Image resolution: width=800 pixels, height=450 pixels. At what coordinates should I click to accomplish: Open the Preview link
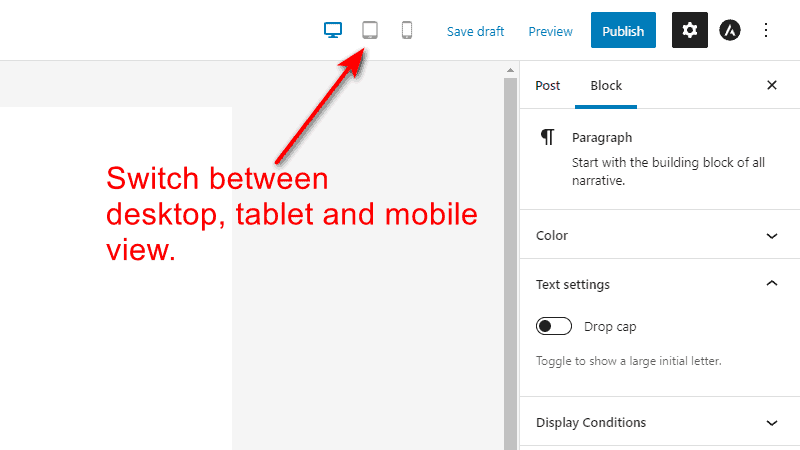(x=550, y=31)
